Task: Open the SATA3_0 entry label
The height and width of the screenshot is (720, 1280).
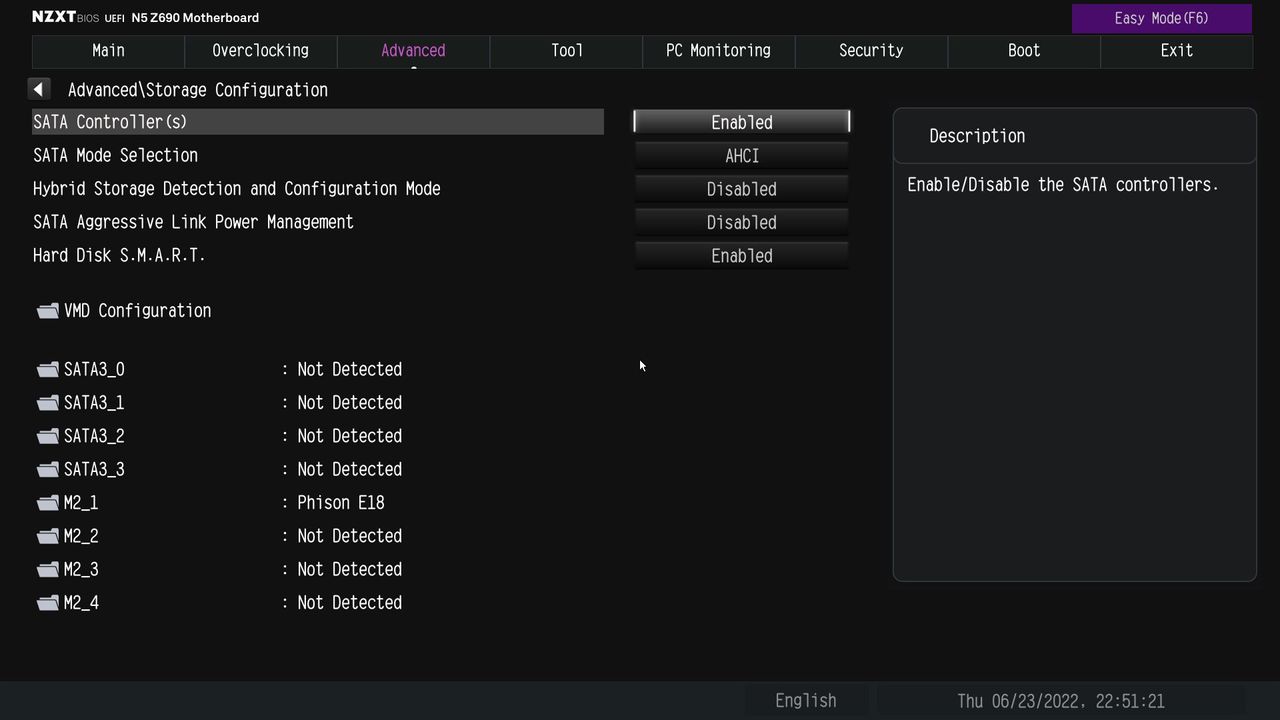Action: pyautogui.click(x=94, y=370)
